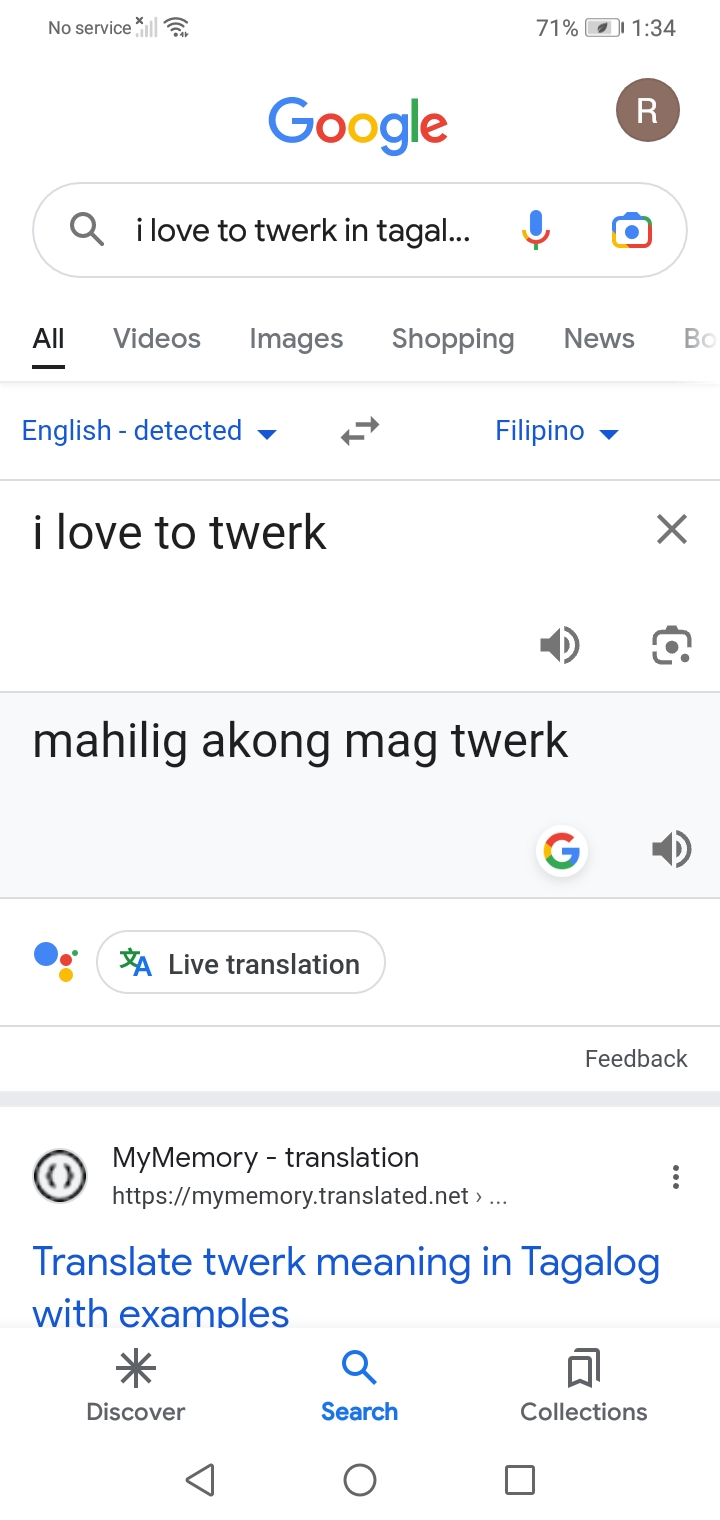Open MyMemory result options menu
The width and height of the screenshot is (720, 1520).
676,1177
